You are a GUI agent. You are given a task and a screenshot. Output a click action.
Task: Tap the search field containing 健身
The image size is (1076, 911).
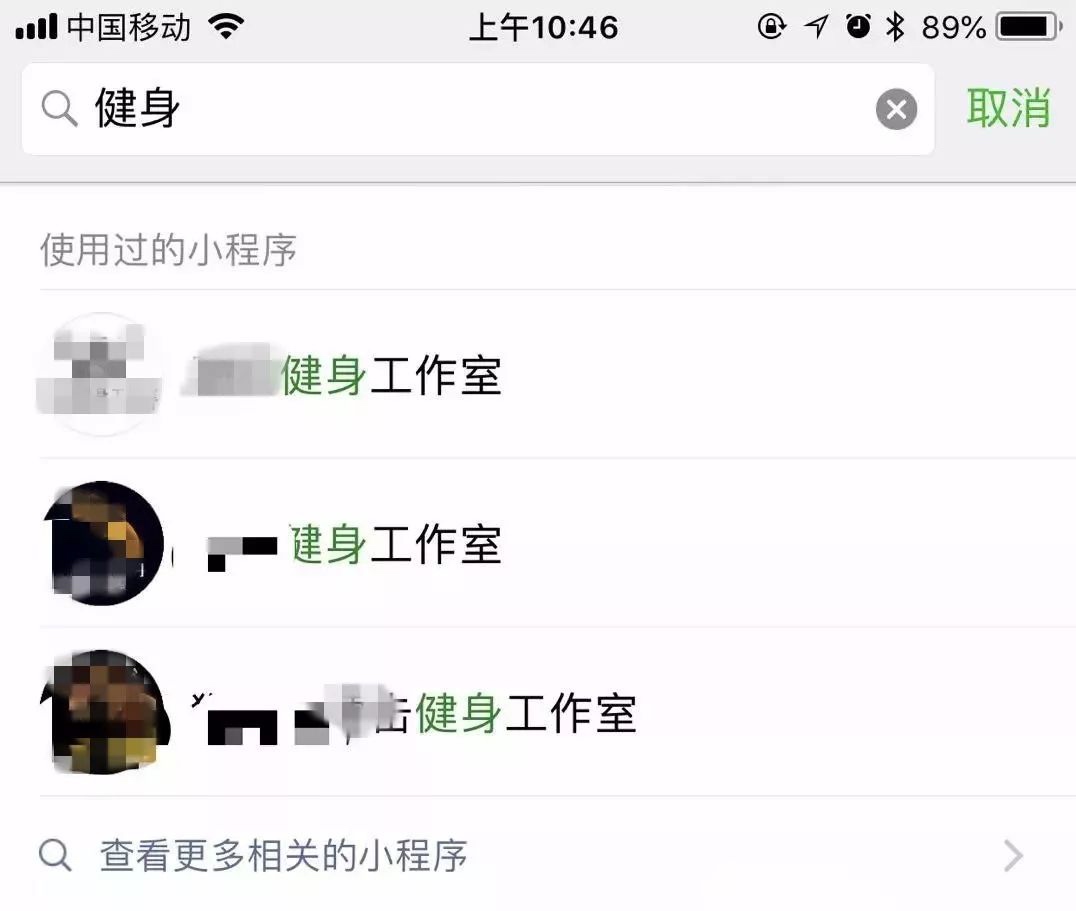point(478,109)
